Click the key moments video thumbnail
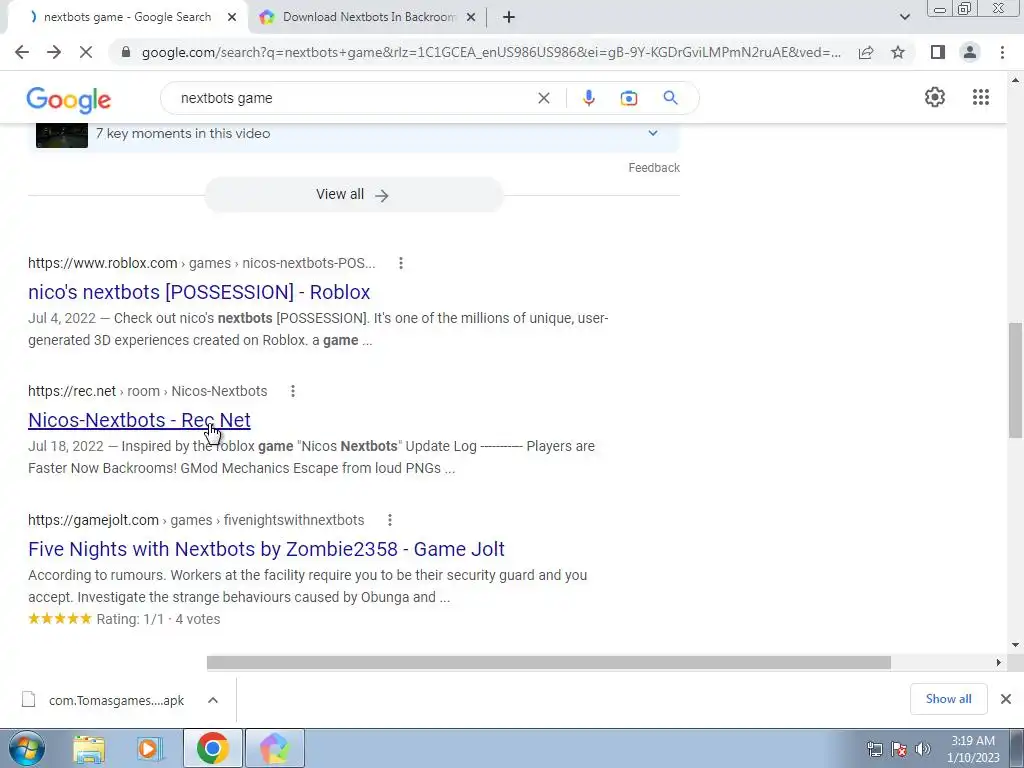The height and width of the screenshot is (768, 1024). pos(61,135)
